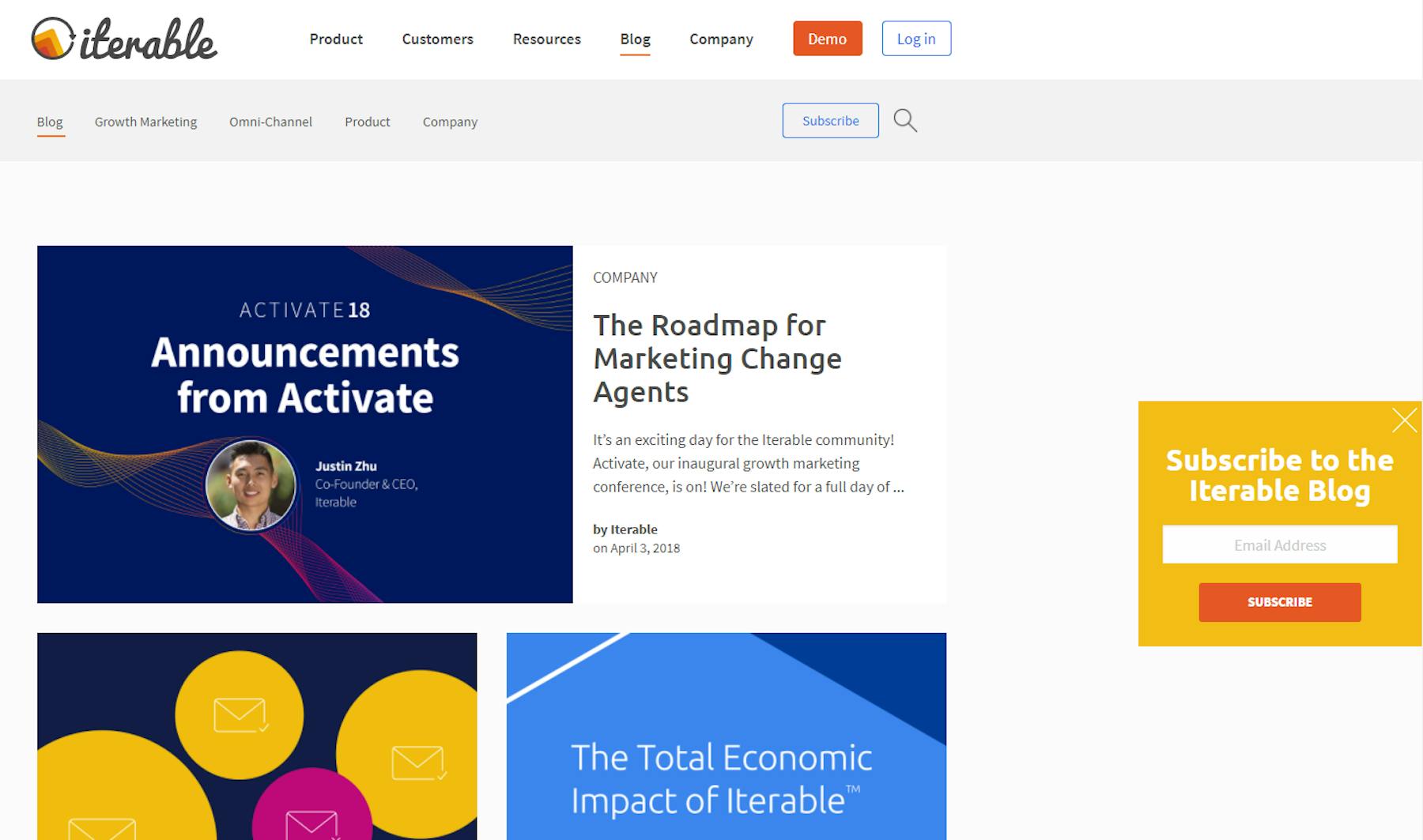This screenshot has height=840, width=1423.
Task: Close the subscribe popup with the X
Action: 1404,420
